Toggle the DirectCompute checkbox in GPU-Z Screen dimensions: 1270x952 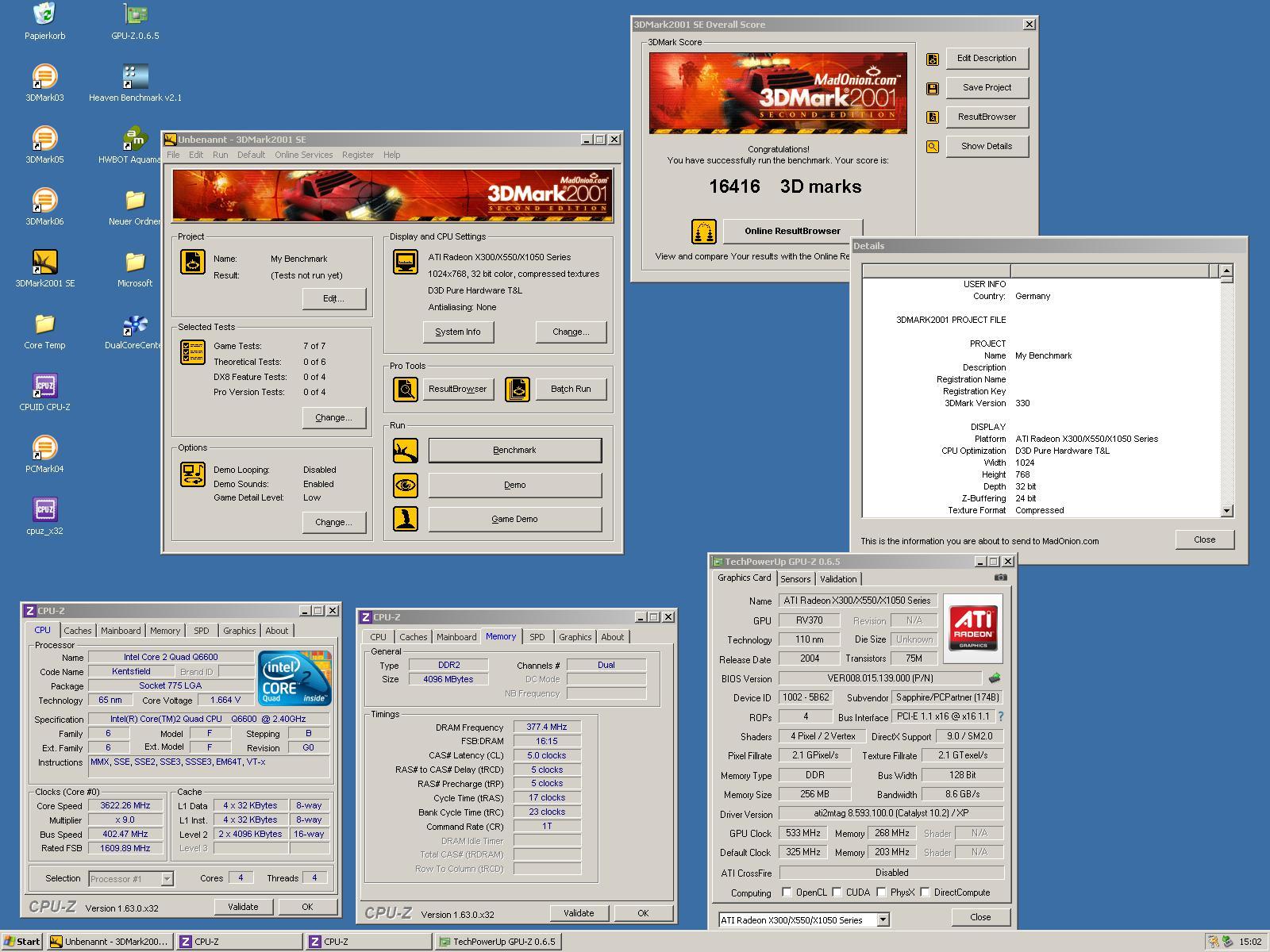tap(925, 892)
